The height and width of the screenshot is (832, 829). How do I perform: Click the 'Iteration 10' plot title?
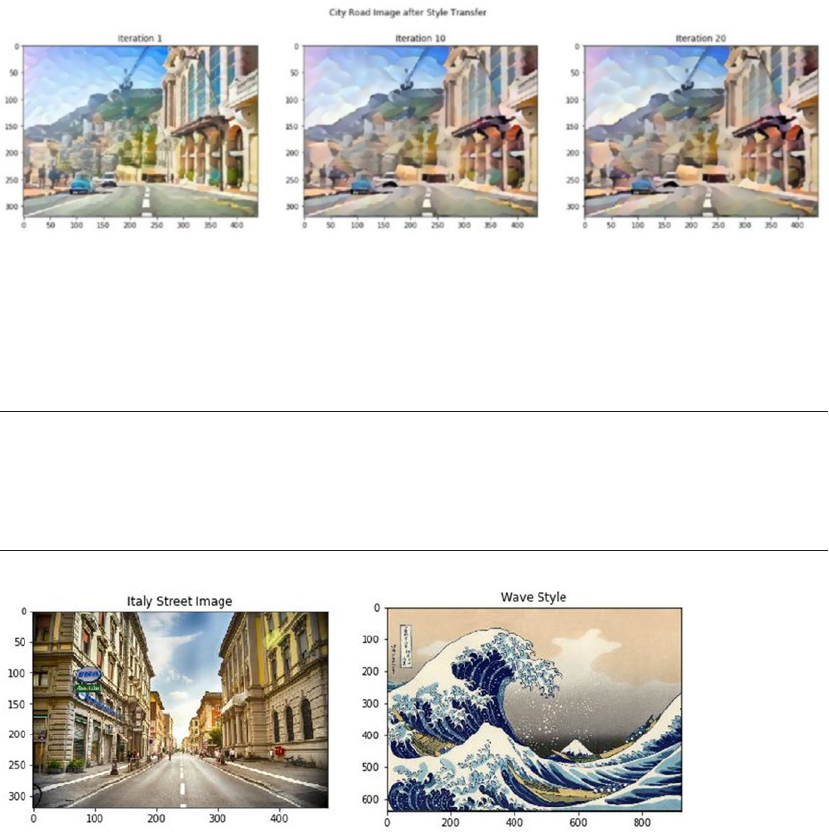coord(420,38)
